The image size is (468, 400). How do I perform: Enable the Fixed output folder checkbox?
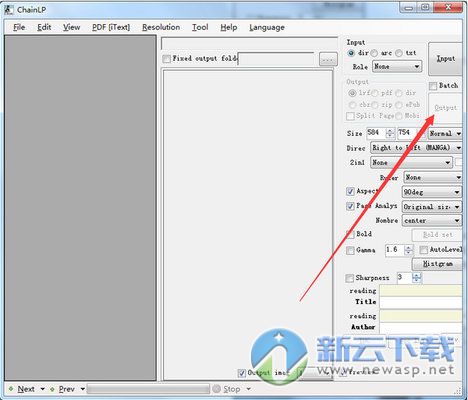[x=166, y=59]
